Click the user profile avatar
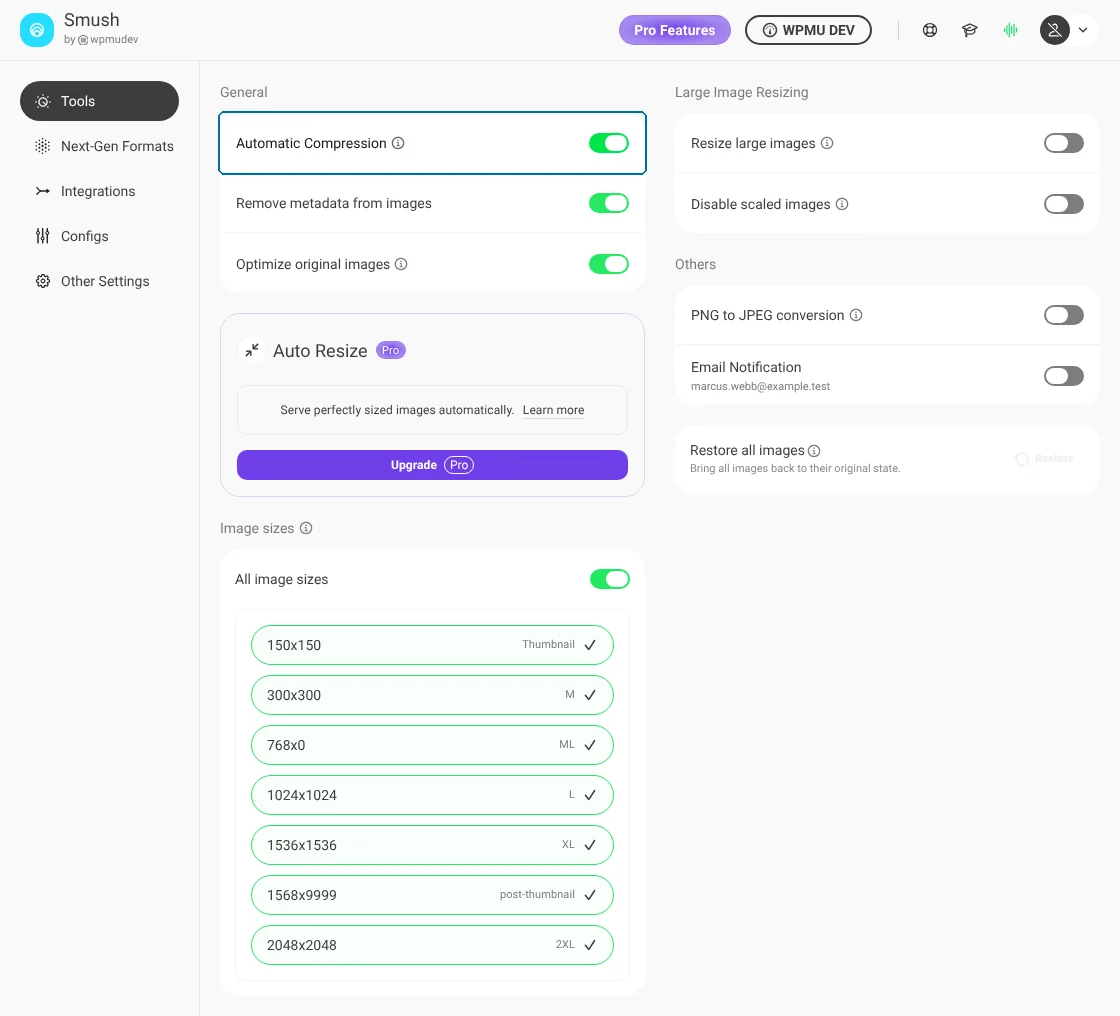This screenshot has width=1120, height=1016. coord(1054,30)
